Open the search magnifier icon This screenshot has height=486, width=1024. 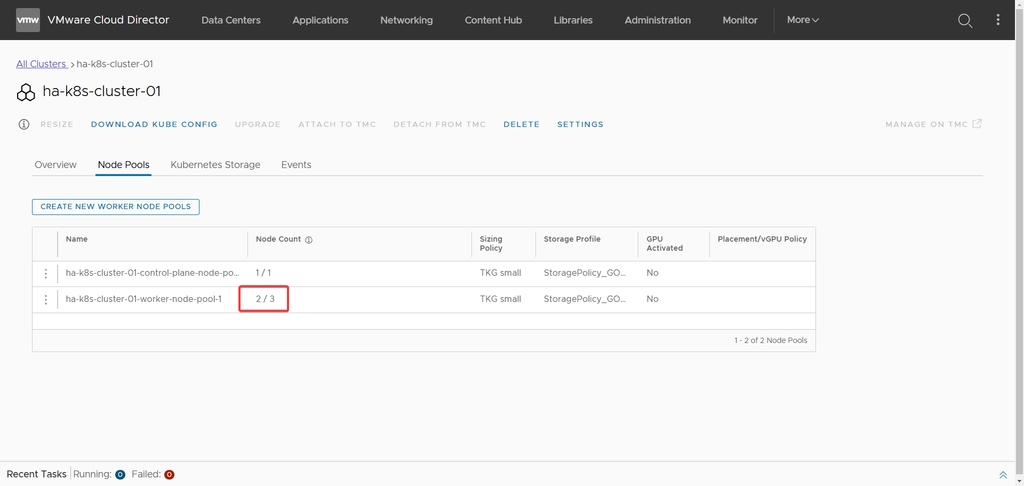(965, 20)
